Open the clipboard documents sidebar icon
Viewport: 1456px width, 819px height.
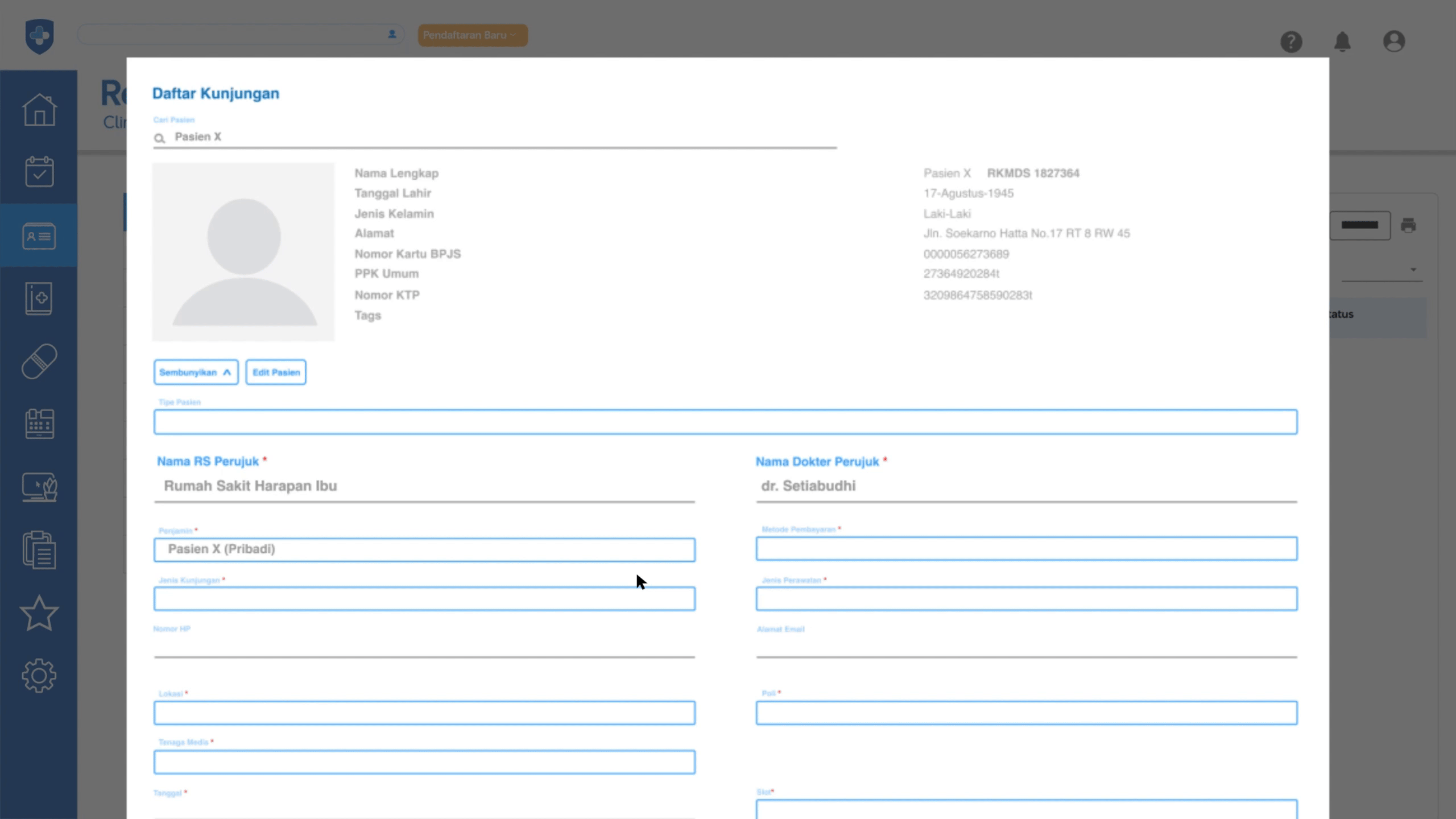coord(39,550)
